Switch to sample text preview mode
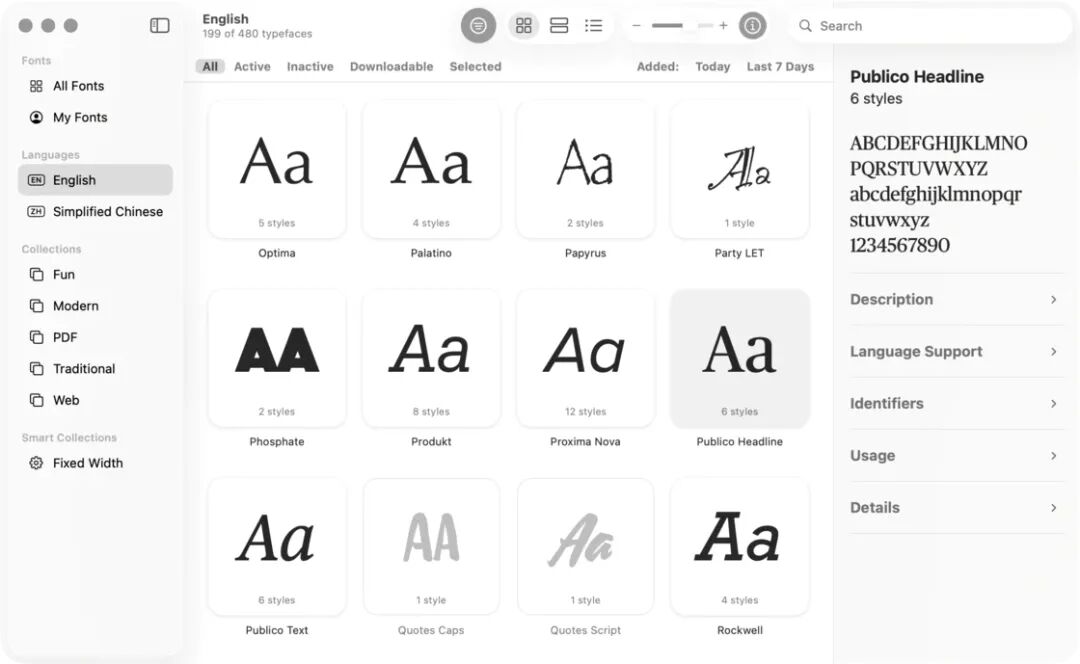Image resolution: width=1080 pixels, height=664 pixels. coord(478,25)
